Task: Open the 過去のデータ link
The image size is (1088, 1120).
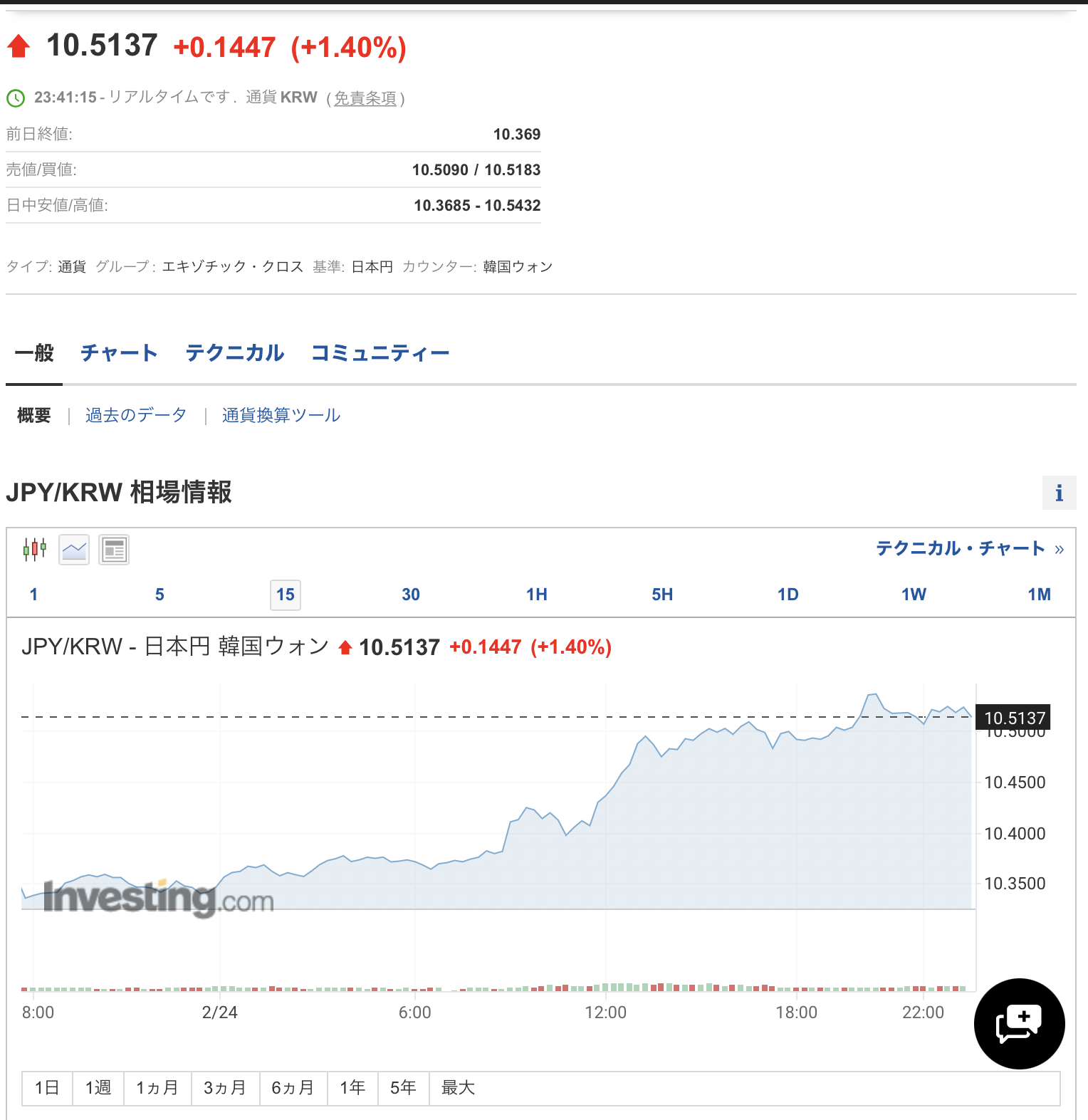Action: click(x=136, y=415)
